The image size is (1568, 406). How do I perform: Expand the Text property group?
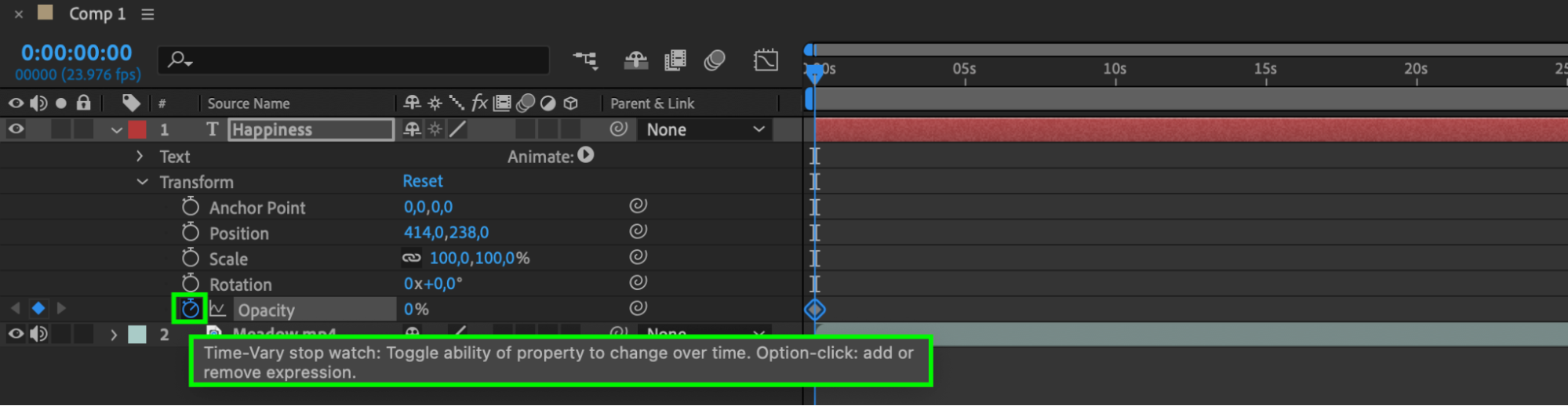pyautogui.click(x=140, y=156)
